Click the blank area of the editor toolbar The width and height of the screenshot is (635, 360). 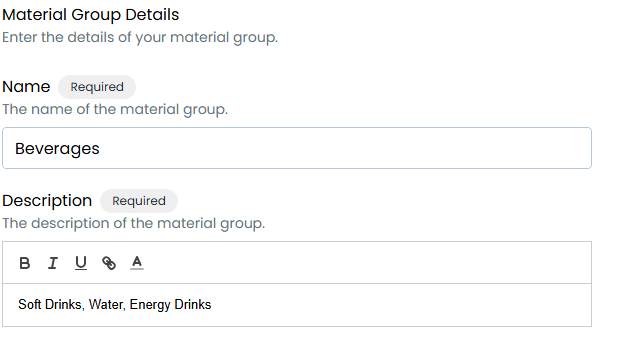(x=364, y=263)
